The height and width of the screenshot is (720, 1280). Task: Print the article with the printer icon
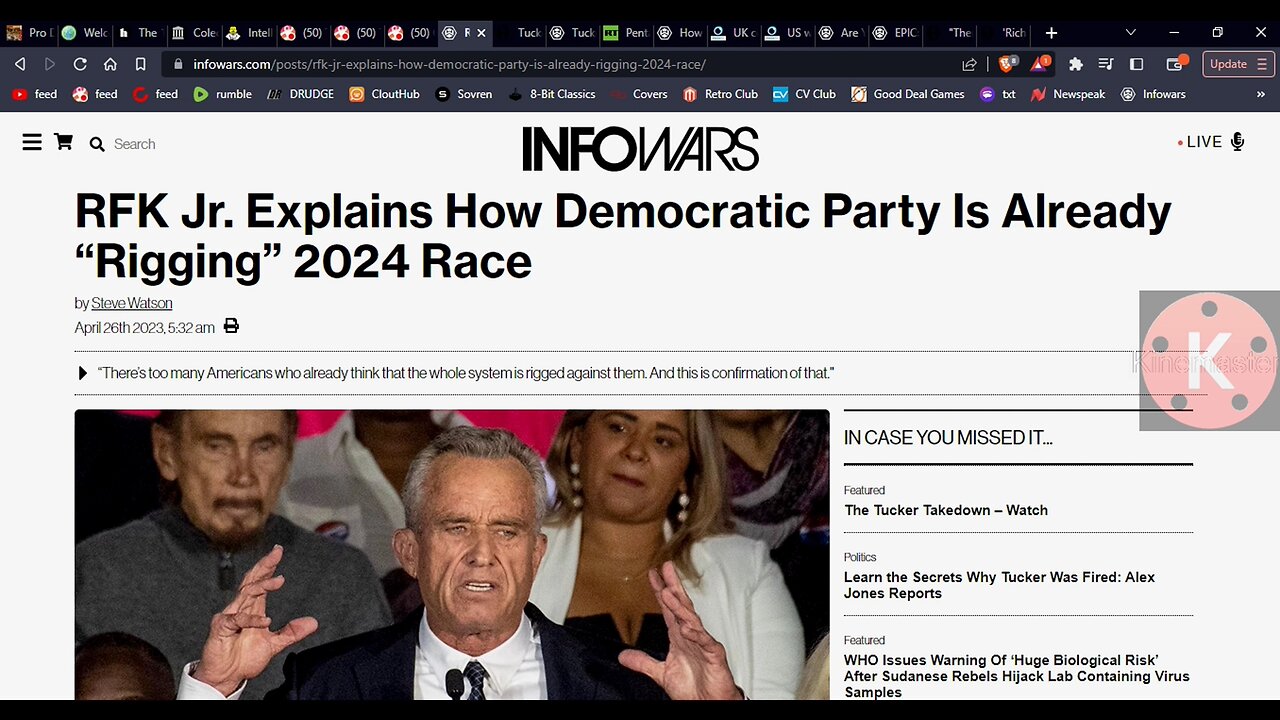231,326
